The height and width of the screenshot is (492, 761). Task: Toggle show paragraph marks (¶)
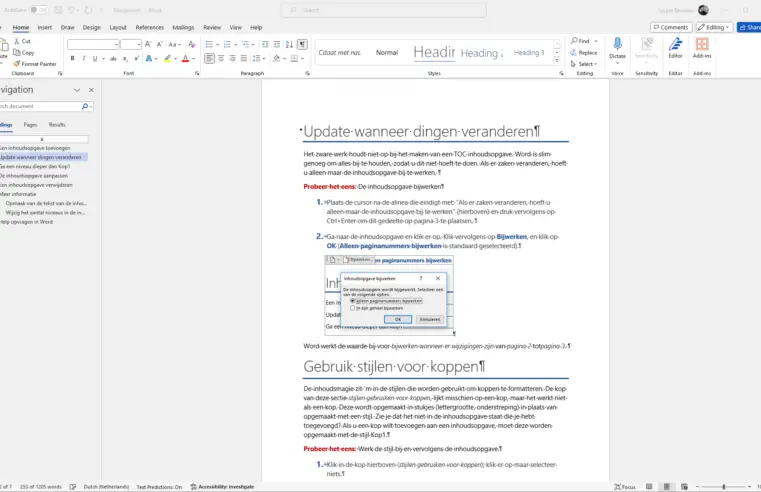302,44
